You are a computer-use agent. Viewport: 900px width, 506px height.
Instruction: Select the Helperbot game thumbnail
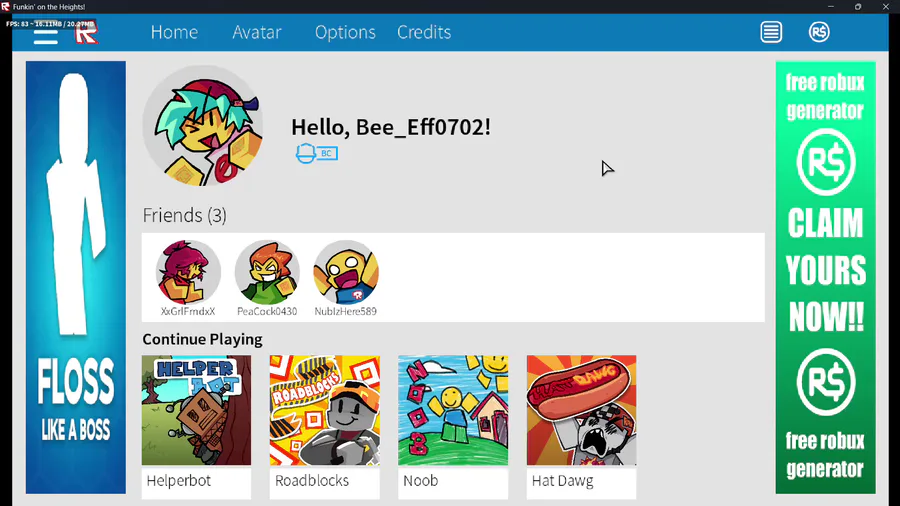(x=196, y=410)
